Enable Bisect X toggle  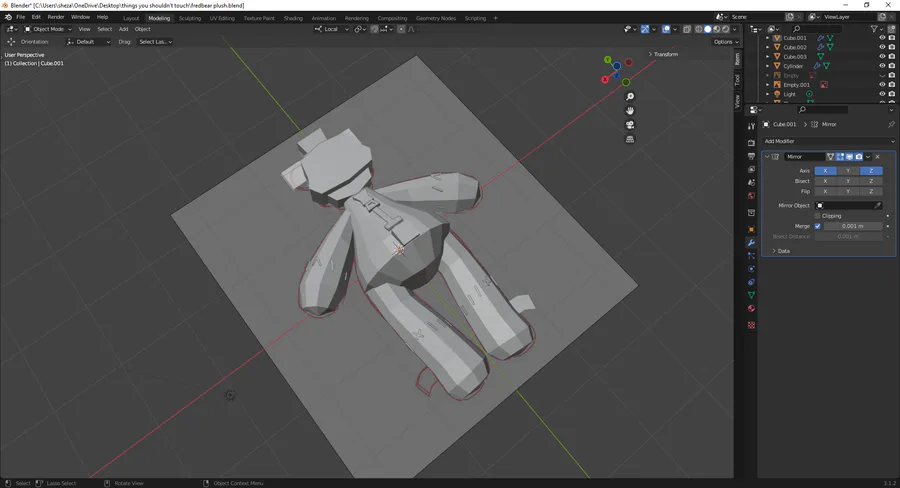click(x=825, y=181)
